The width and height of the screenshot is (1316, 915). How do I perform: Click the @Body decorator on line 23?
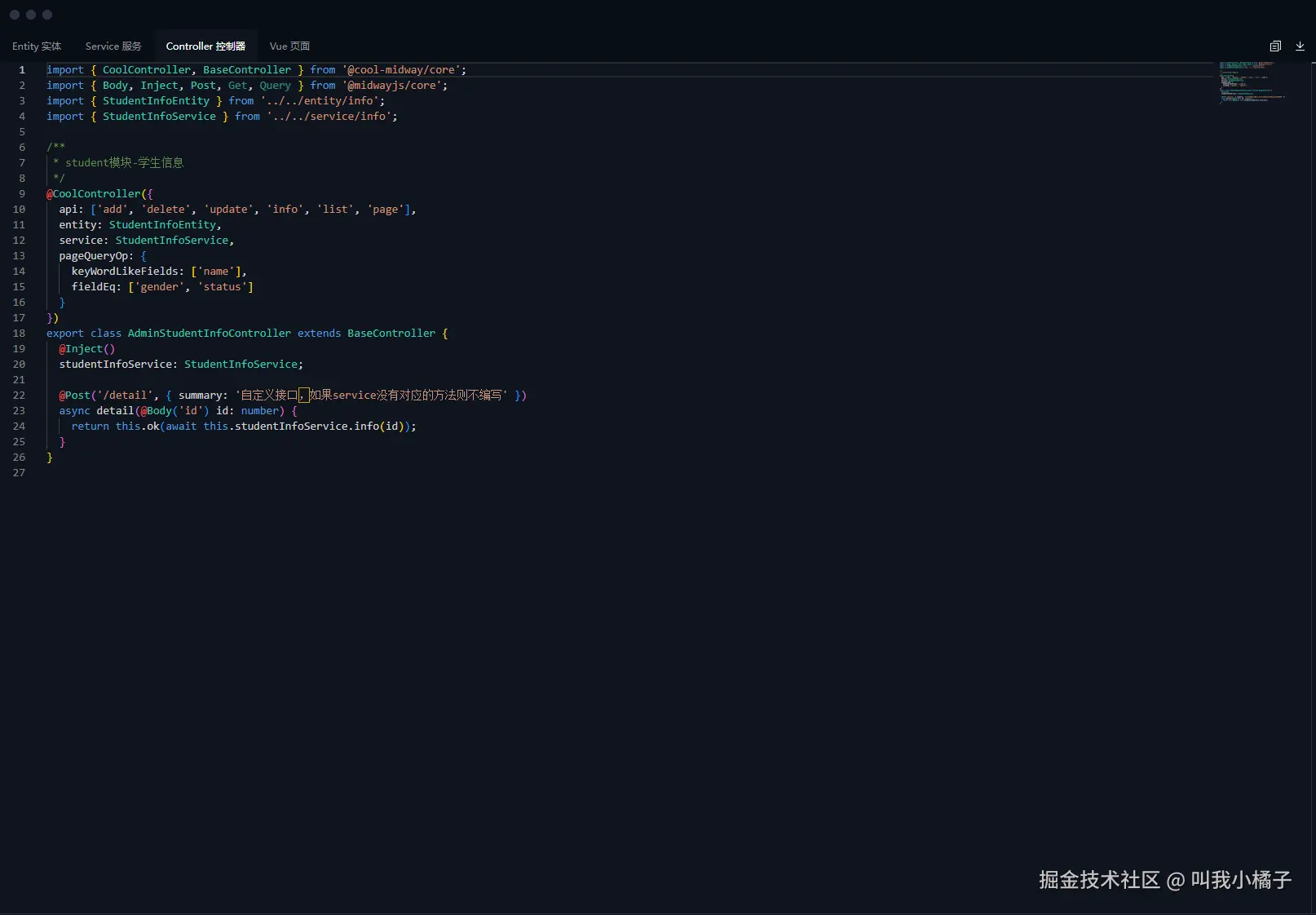(x=157, y=411)
